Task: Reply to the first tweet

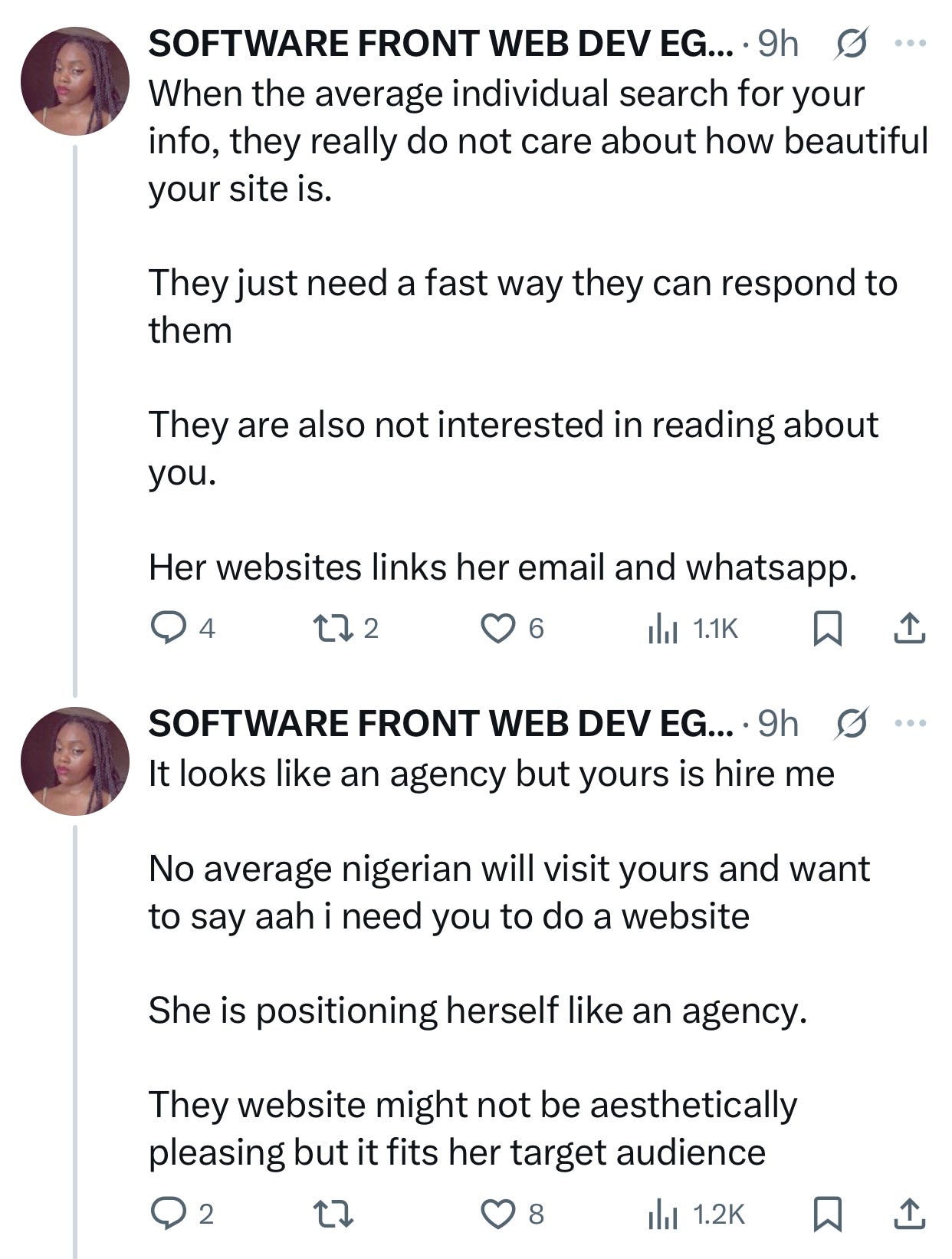Action: click(164, 629)
